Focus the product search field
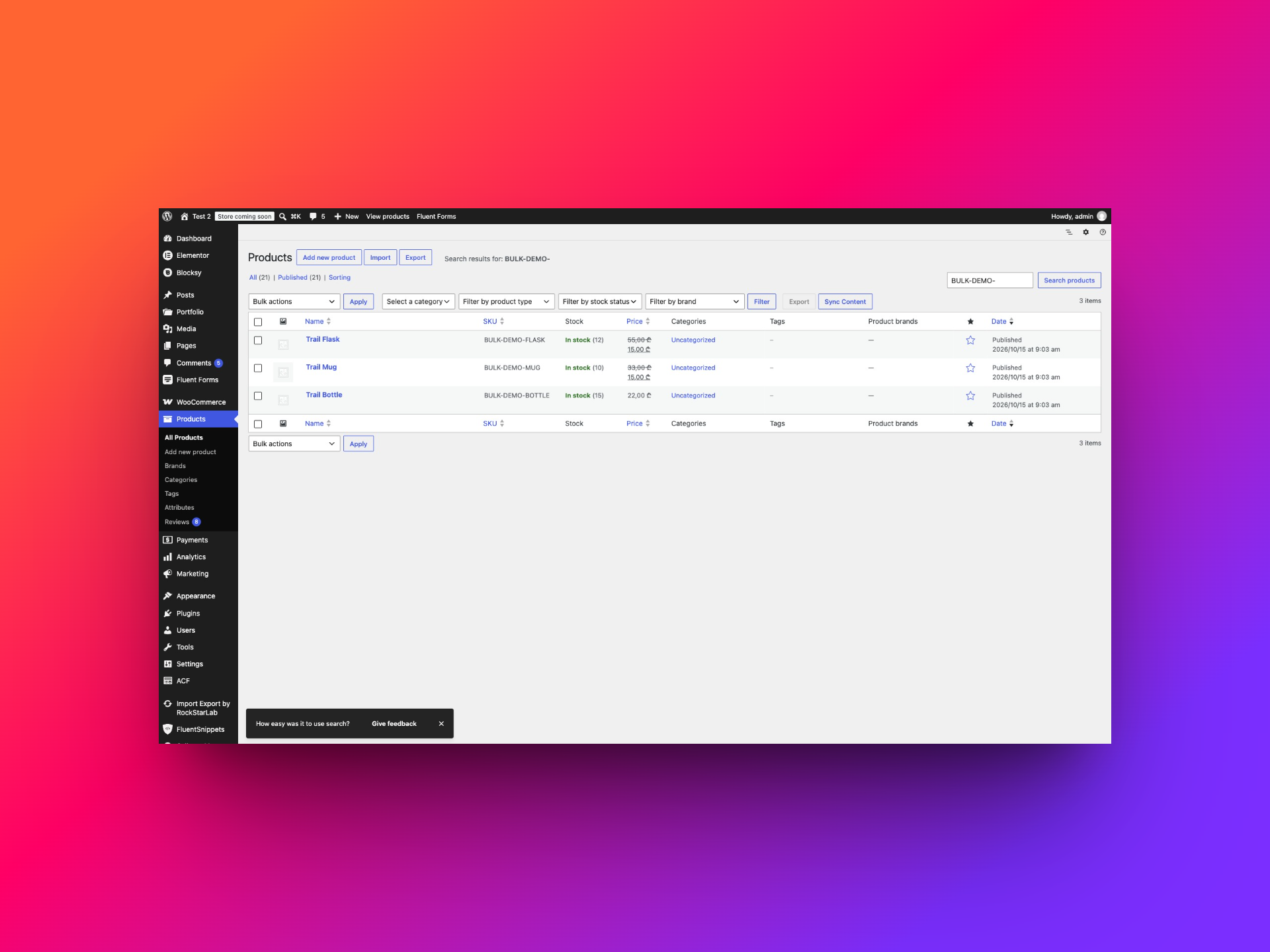This screenshot has height=952, width=1270. [x=990, y=280]
